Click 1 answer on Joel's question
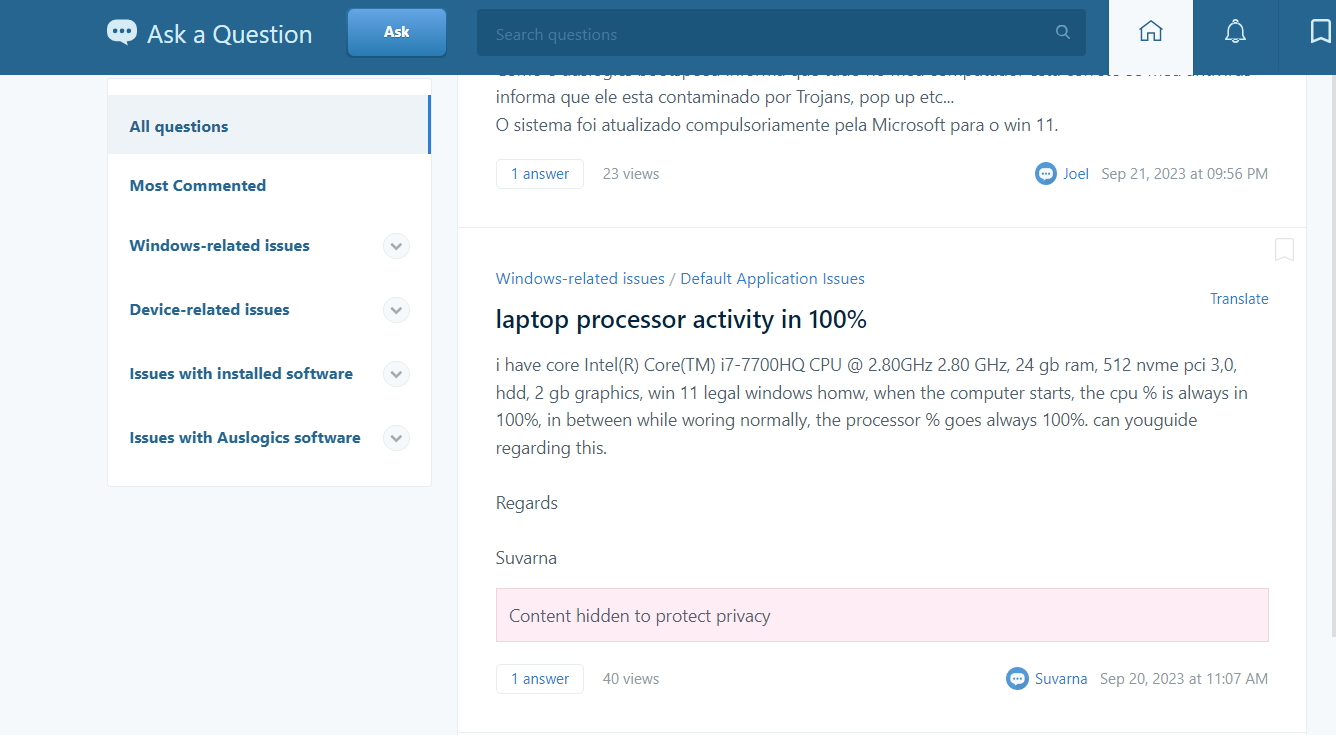 tap(540, 174)
